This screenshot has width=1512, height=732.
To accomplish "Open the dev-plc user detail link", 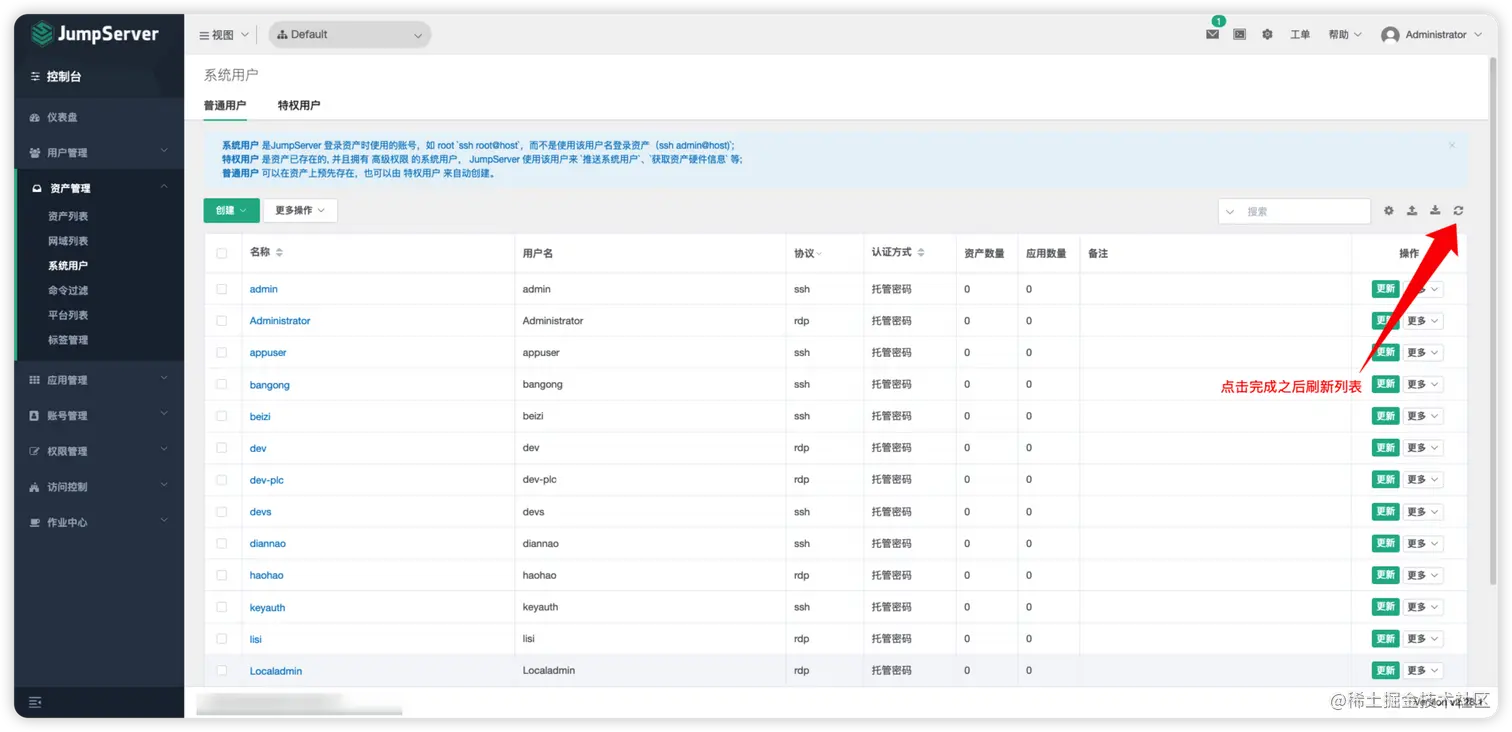I will click(266, 480).
